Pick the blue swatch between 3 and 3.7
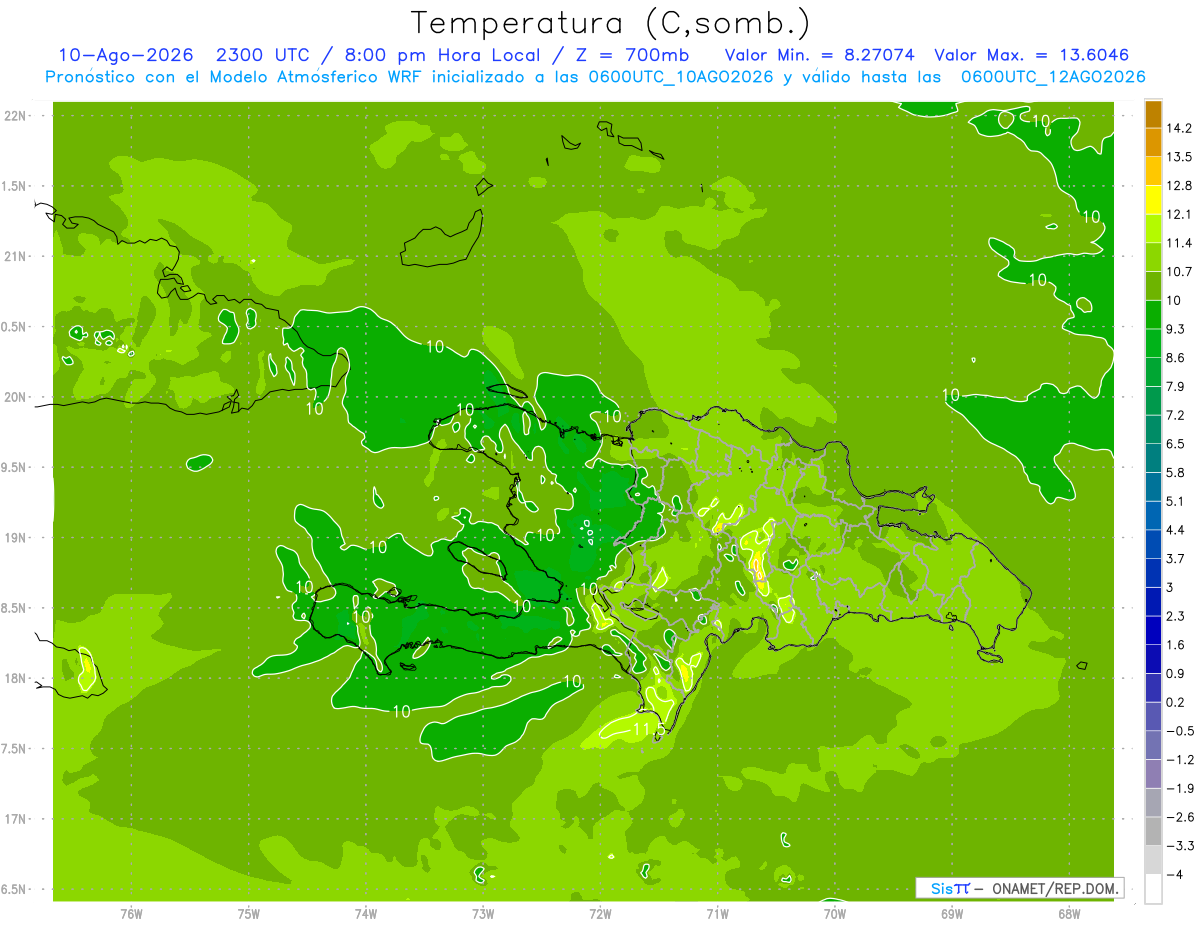 click(1153, 573)
